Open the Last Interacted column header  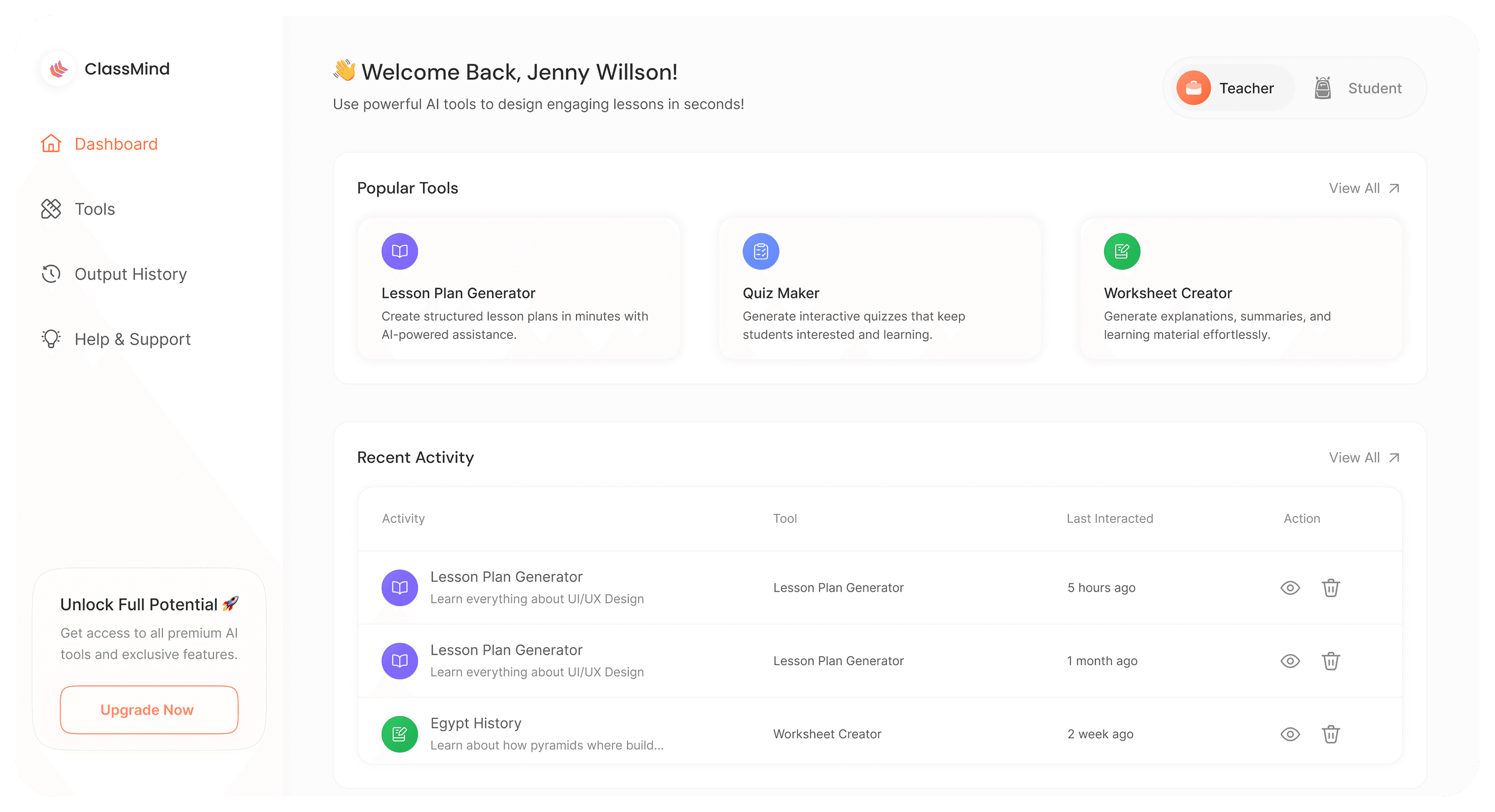(x=1109, y=519)
